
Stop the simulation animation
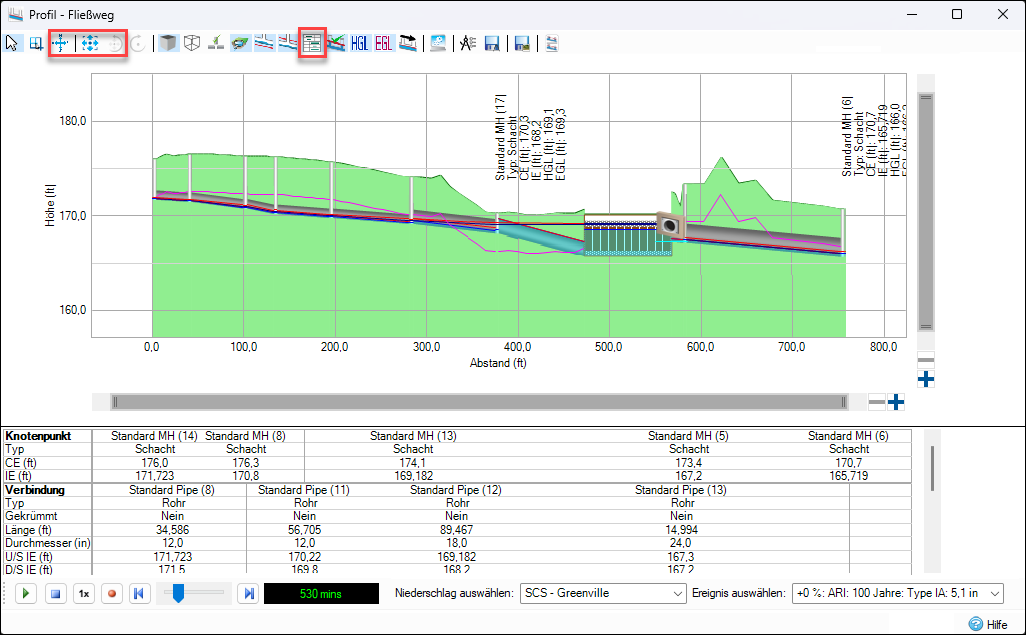pos(56,594)
